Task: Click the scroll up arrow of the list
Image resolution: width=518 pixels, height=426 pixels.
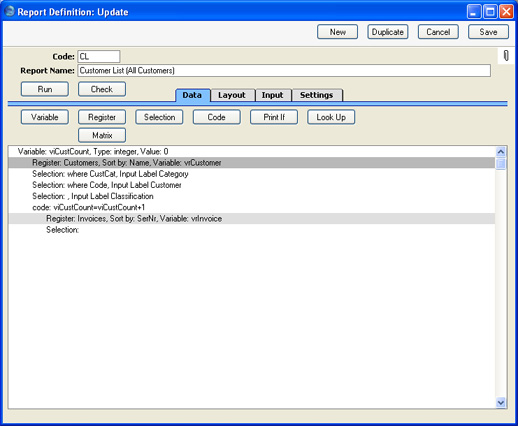Action: coord(501,152)
